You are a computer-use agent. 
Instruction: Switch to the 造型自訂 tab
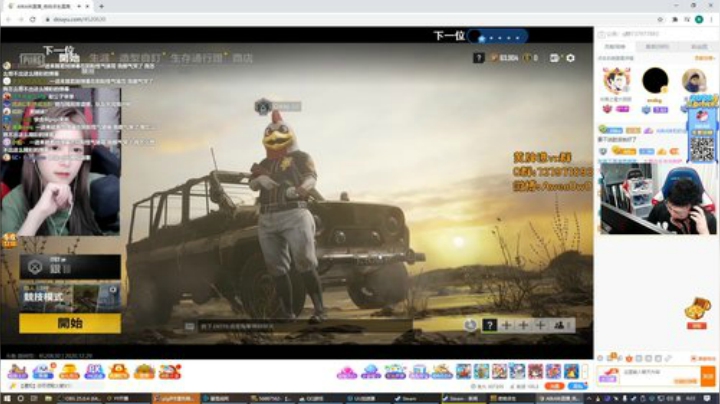pos(140,58)
